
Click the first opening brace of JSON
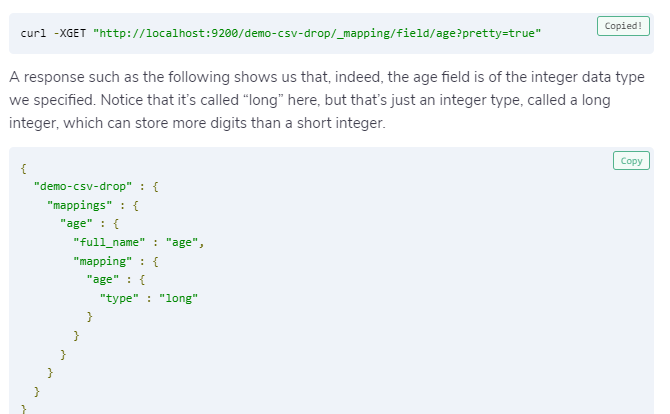pyautogui.click(x=24, y=168)
